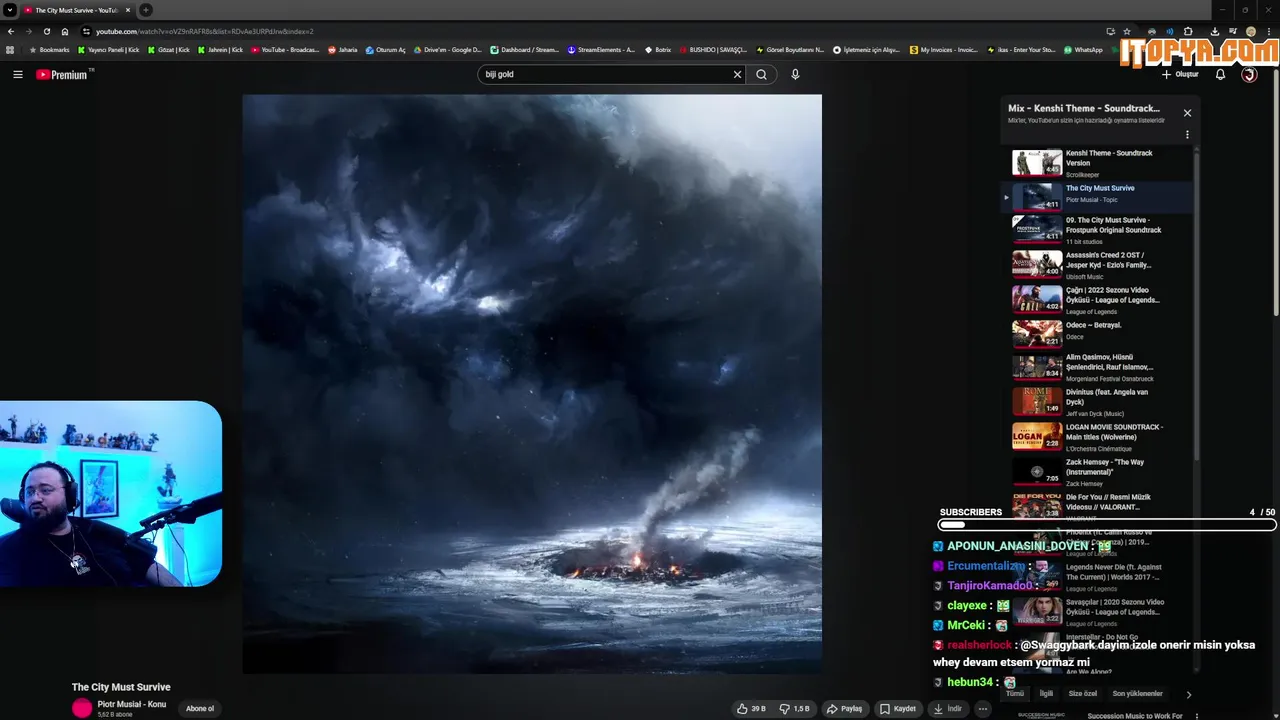
Task: Open the Jahrein | Kick bookmark
Action: [x=220, y=49]
